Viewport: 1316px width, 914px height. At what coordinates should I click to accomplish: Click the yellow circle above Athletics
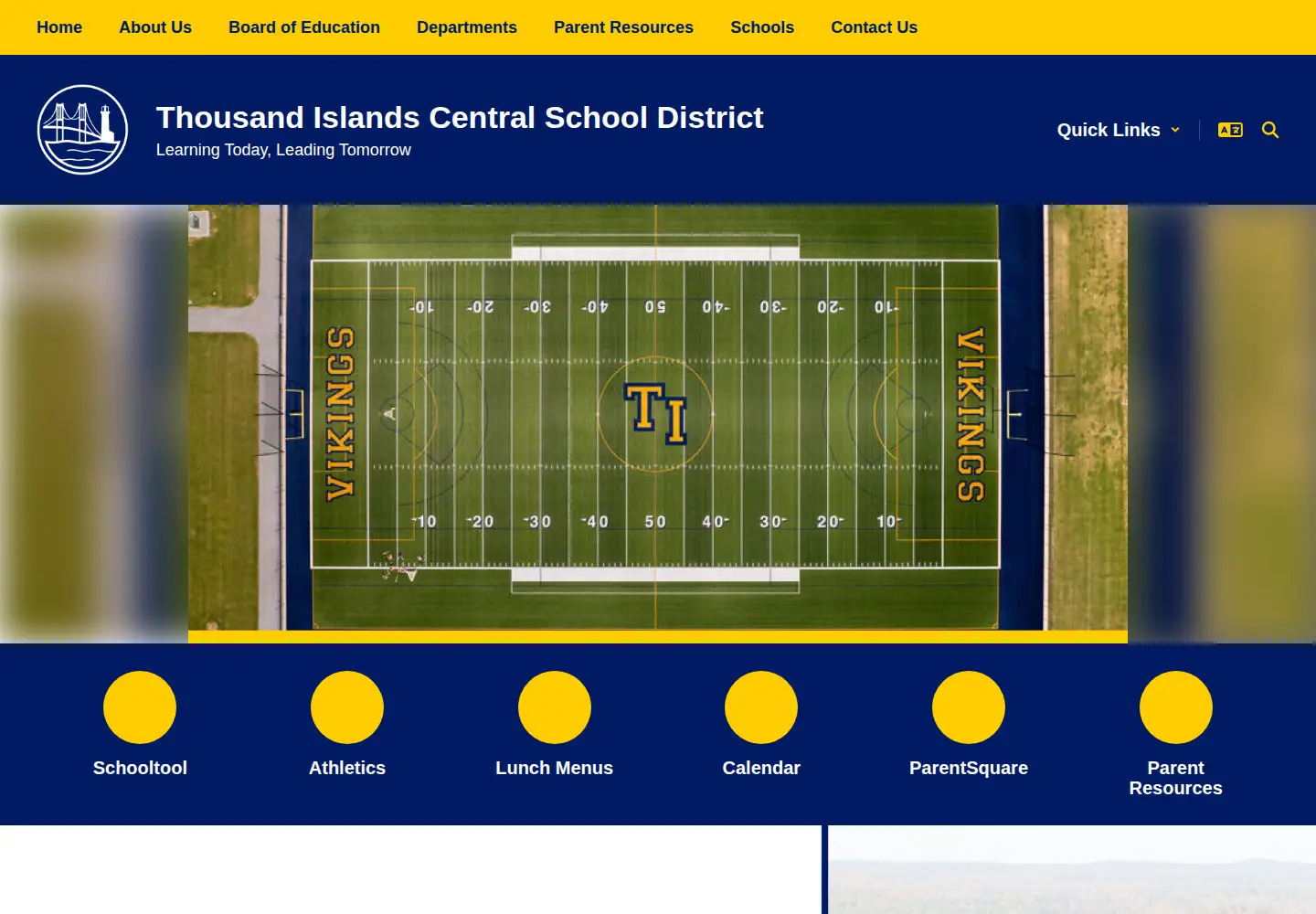point(347,707)
